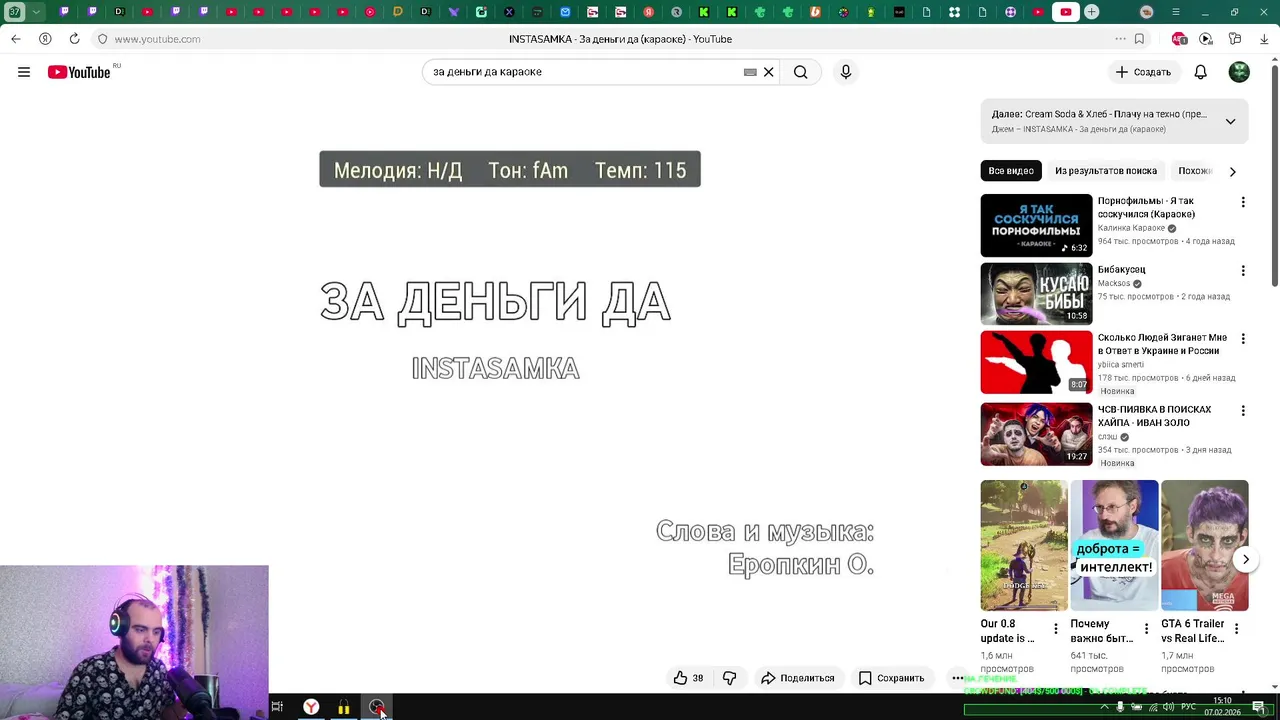The image size is (1280, 720).
Task: Expand the tab group dropdown arrow
Action: [x=37, y=12]
